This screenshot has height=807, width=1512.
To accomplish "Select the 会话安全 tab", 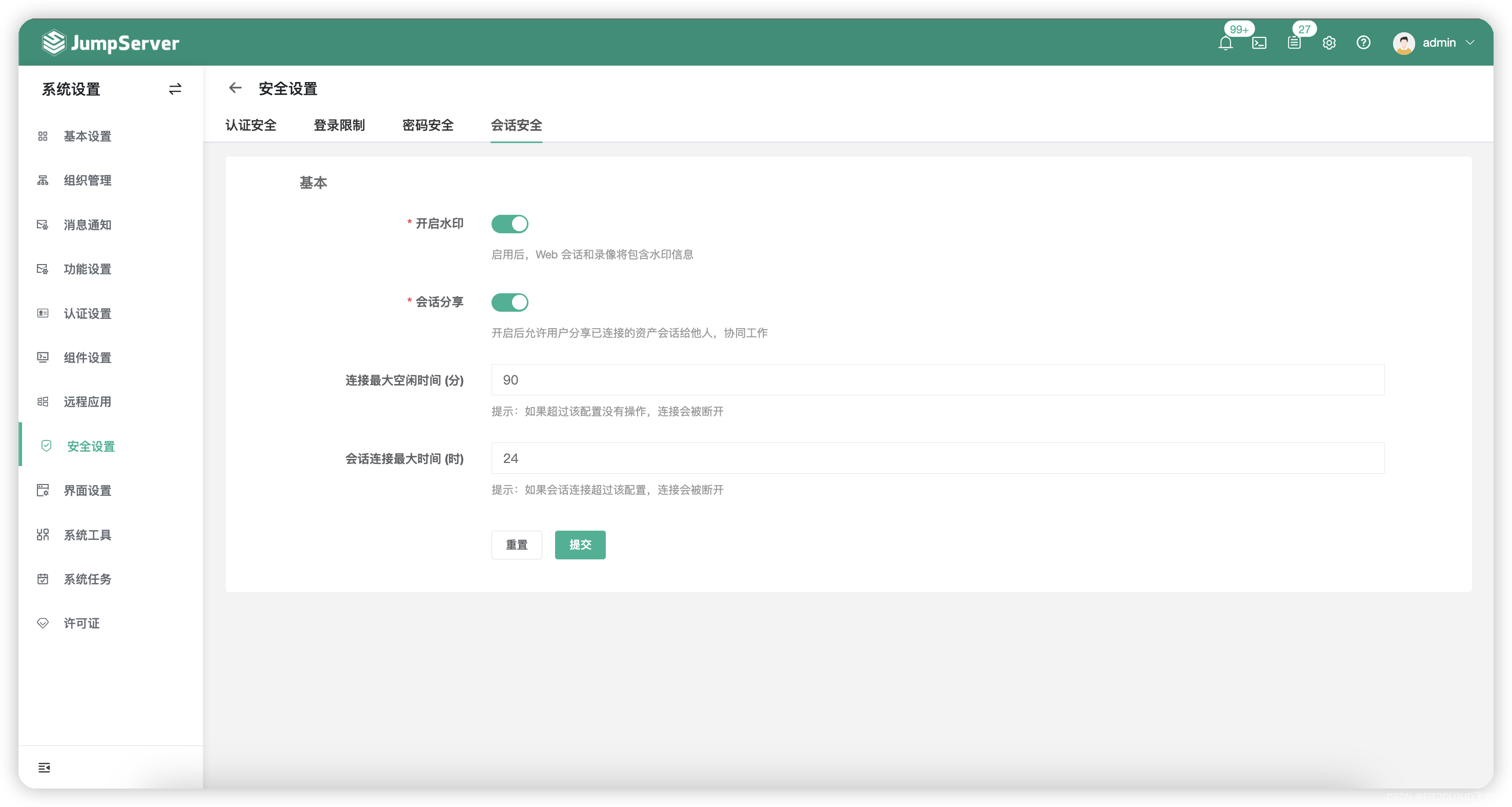I will coord(517,125).
